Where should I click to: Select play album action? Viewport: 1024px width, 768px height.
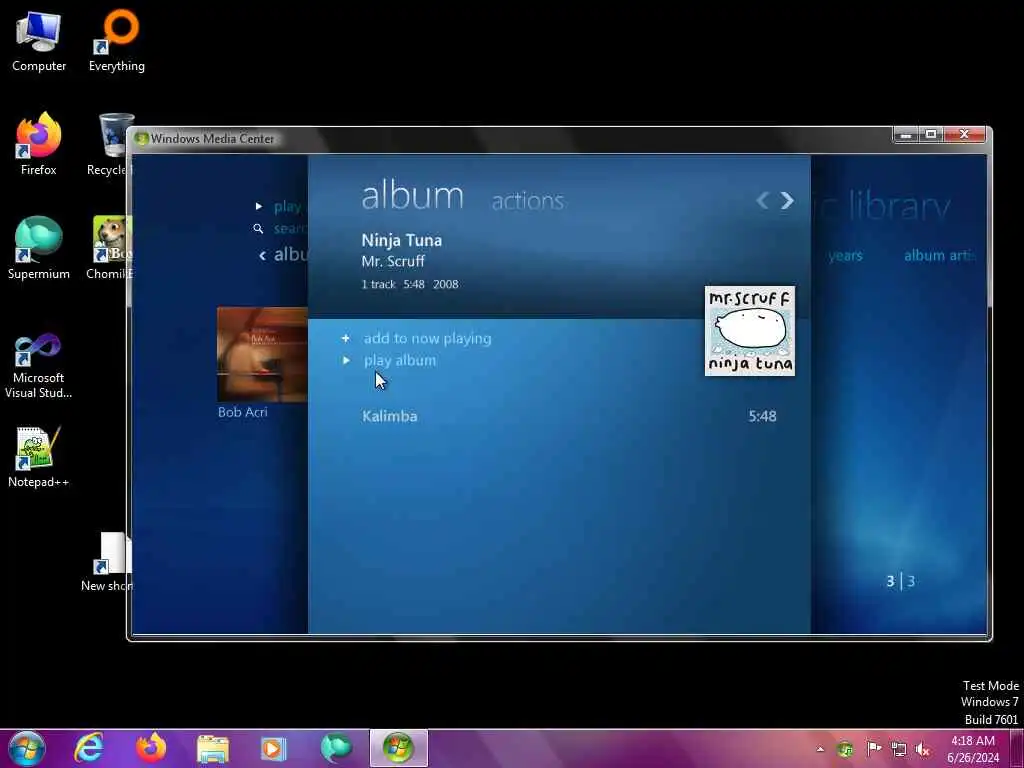[400, 360]
